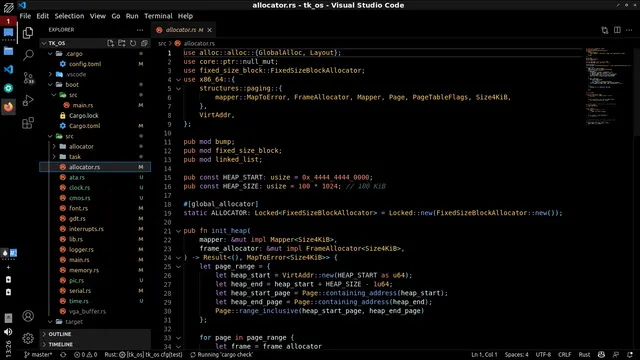Open the Manage gear icon

click(28, 338)
